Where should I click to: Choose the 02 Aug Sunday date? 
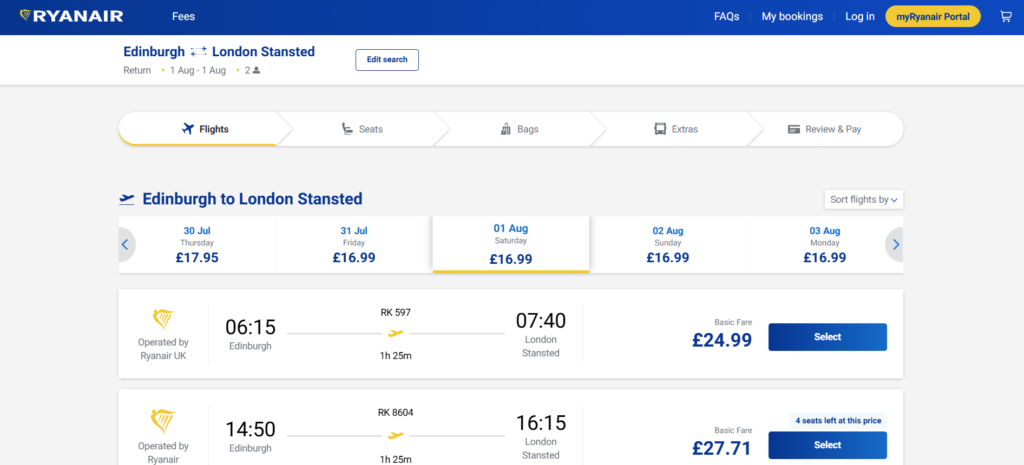[668, 245]
